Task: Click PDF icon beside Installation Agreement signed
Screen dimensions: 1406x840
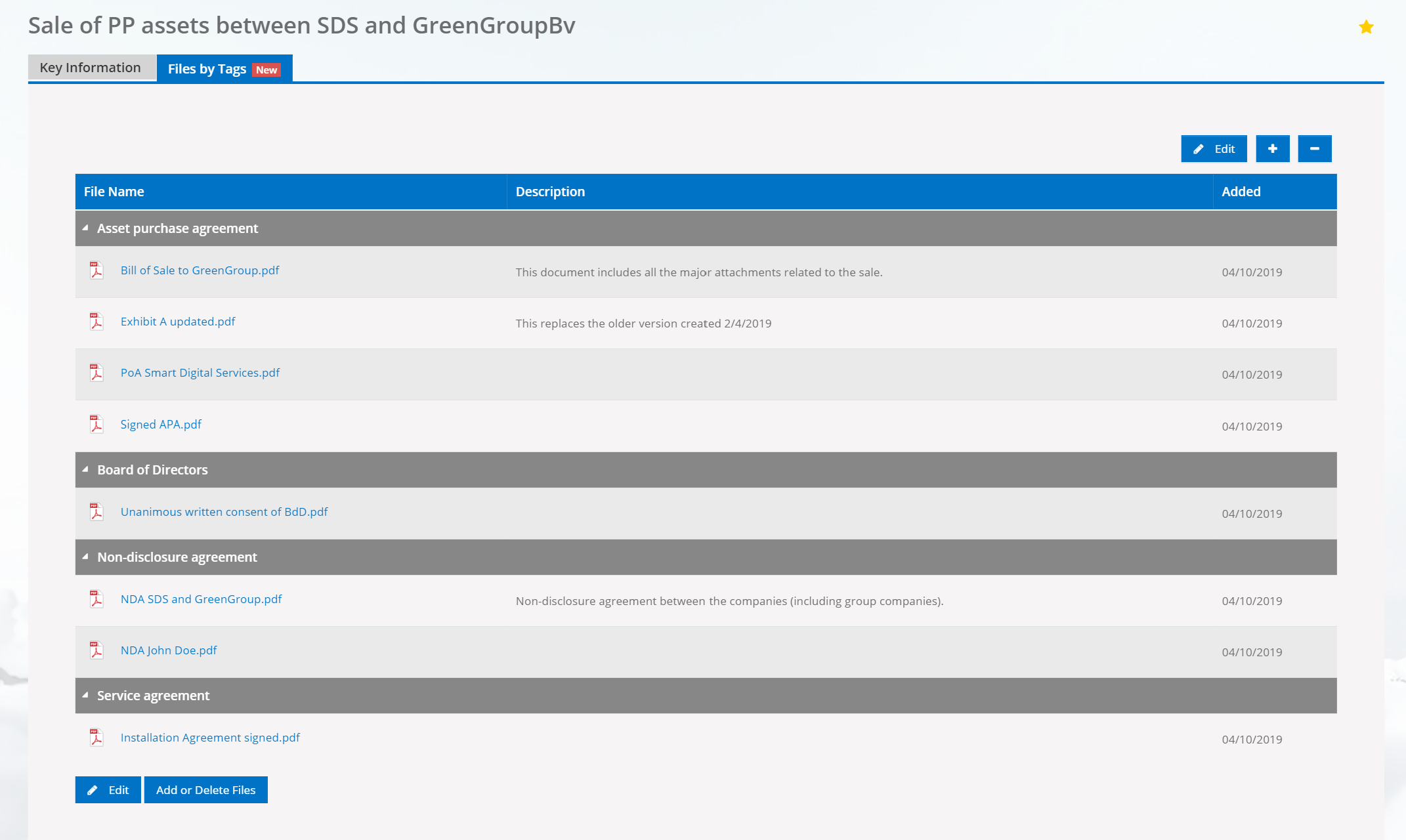Action: tap(96, 738)
